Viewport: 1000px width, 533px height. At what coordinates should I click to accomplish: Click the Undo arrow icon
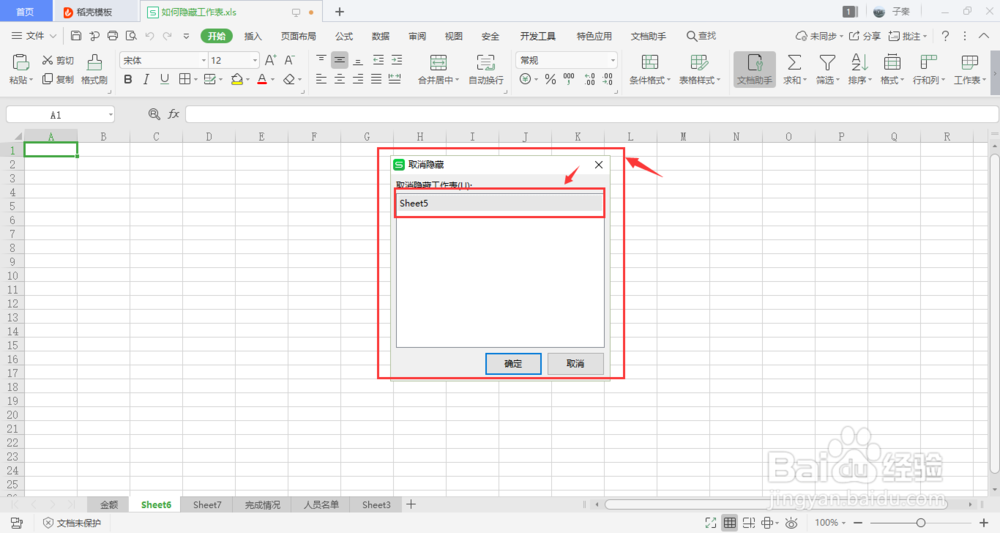[x=149, y=36]
